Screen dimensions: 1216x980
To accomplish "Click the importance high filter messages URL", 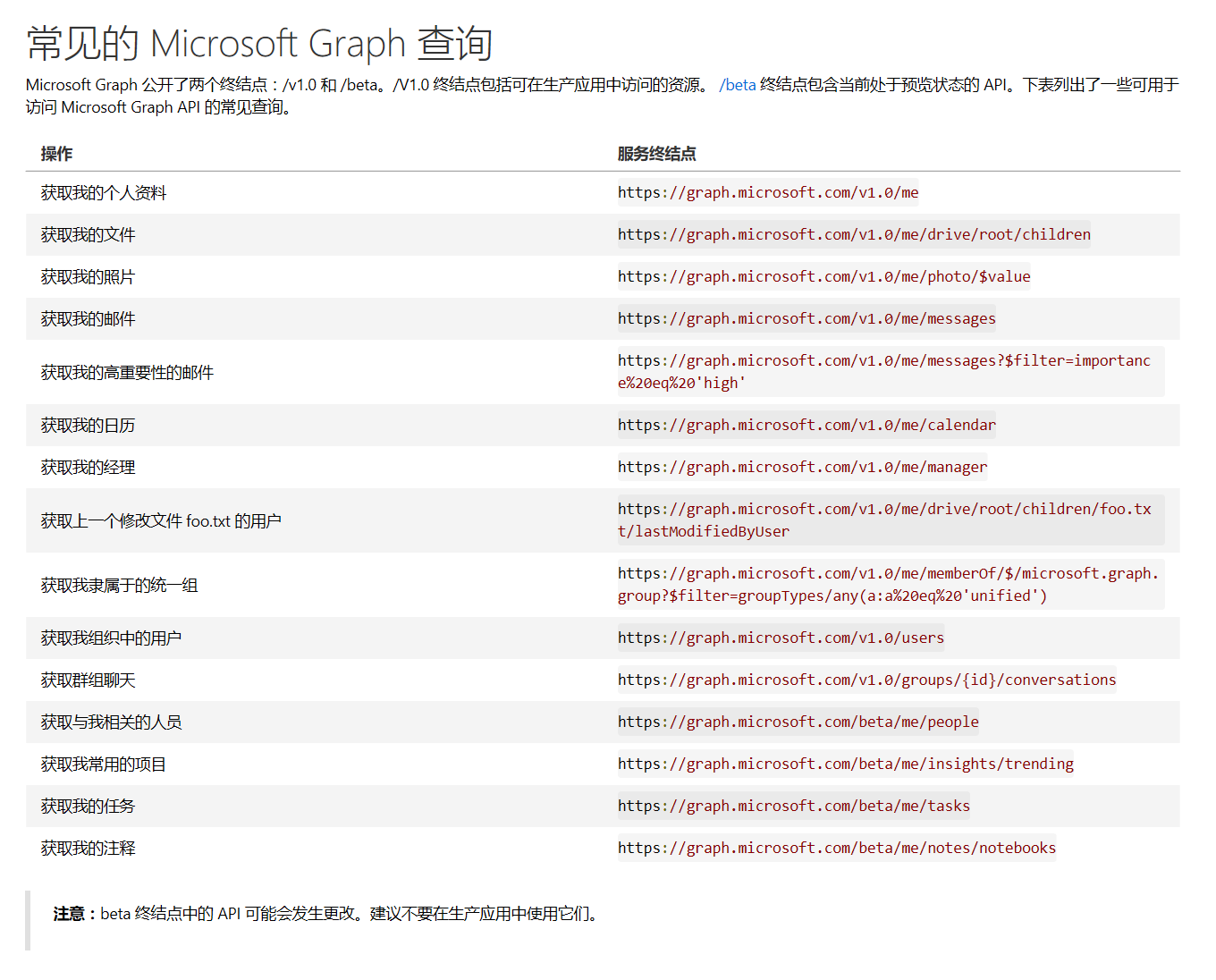I will [882, 371].
